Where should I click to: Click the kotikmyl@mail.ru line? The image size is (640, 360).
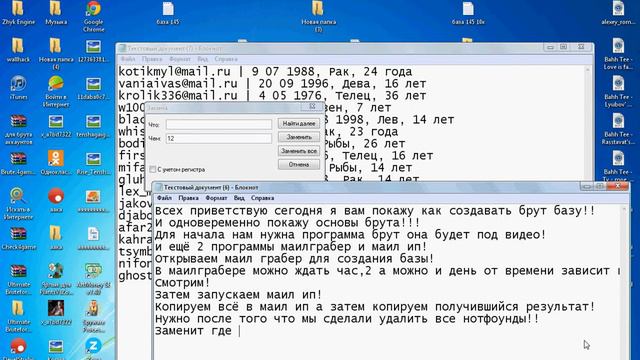point(265,72)
